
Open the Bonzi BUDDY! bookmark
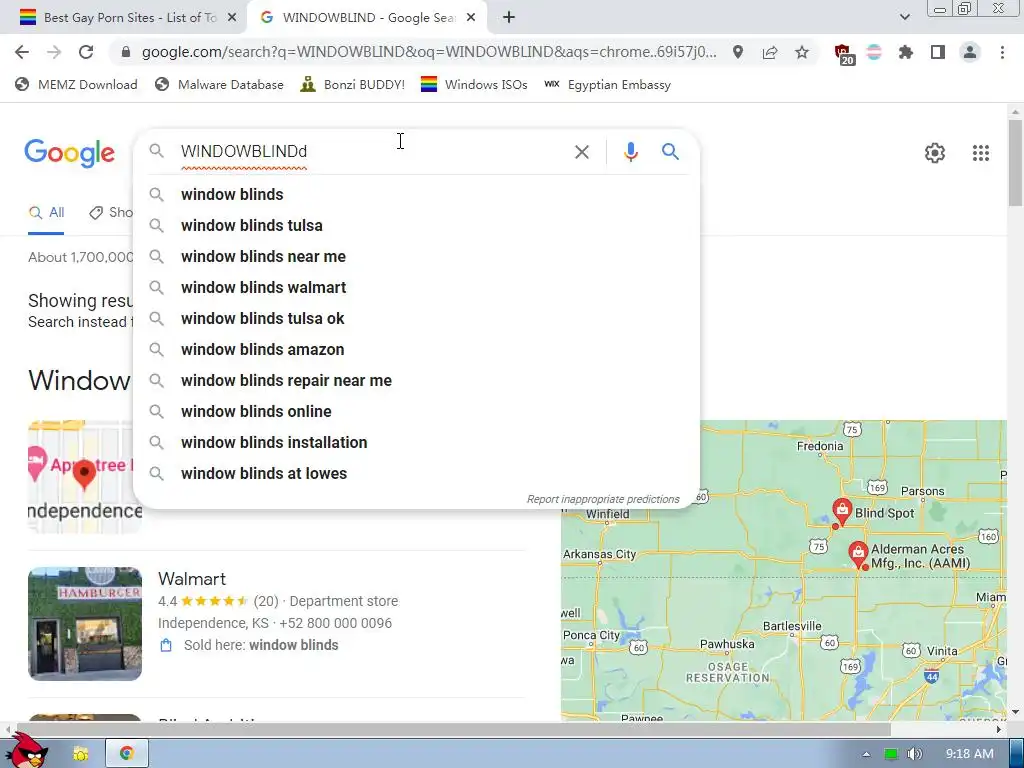point(353,84)
